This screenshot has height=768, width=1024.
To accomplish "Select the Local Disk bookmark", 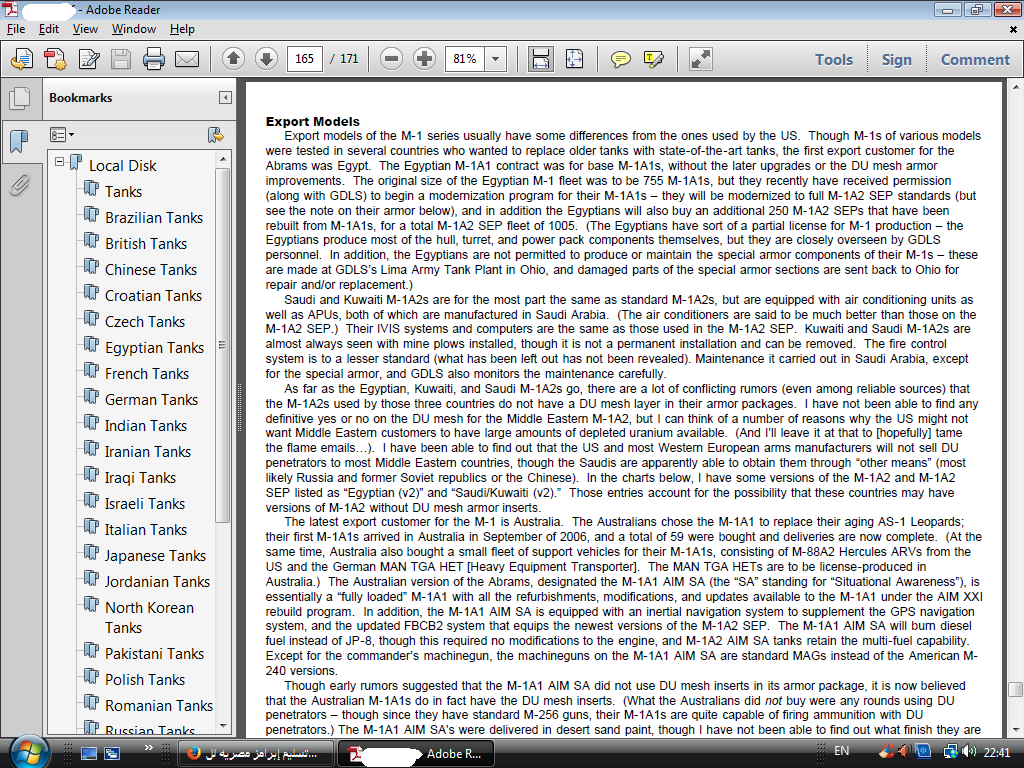I will pyautogui.click(x=122, y=166).
